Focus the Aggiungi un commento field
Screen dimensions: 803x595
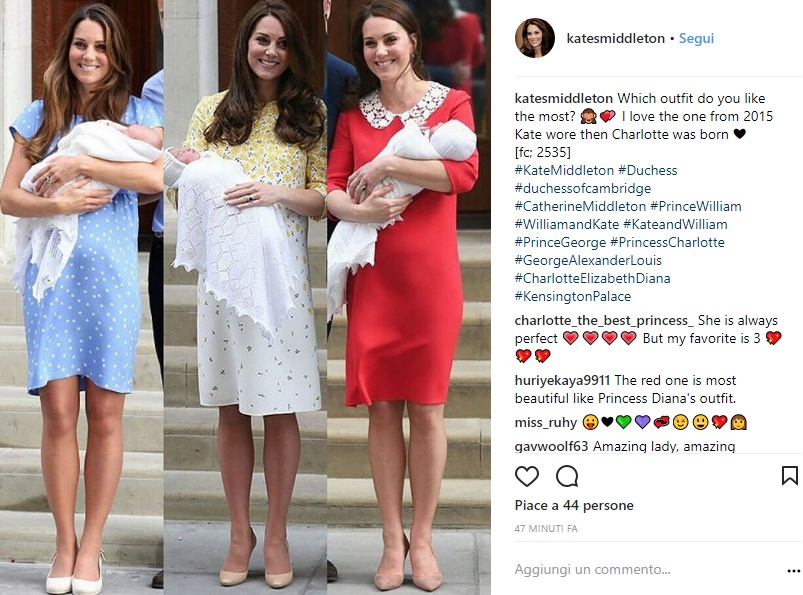tap(645, 569)
